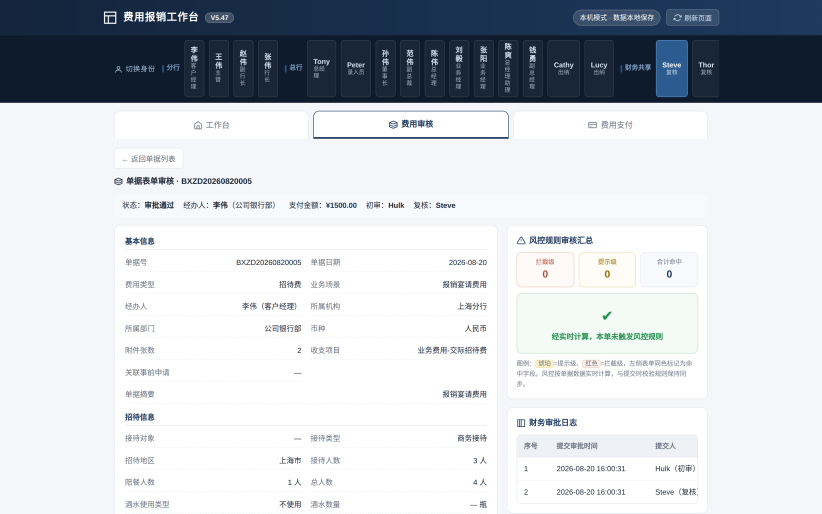Click 酒水使用类型 value 不使用
Screen dimensions: 822x514
[x=290, y=505]
